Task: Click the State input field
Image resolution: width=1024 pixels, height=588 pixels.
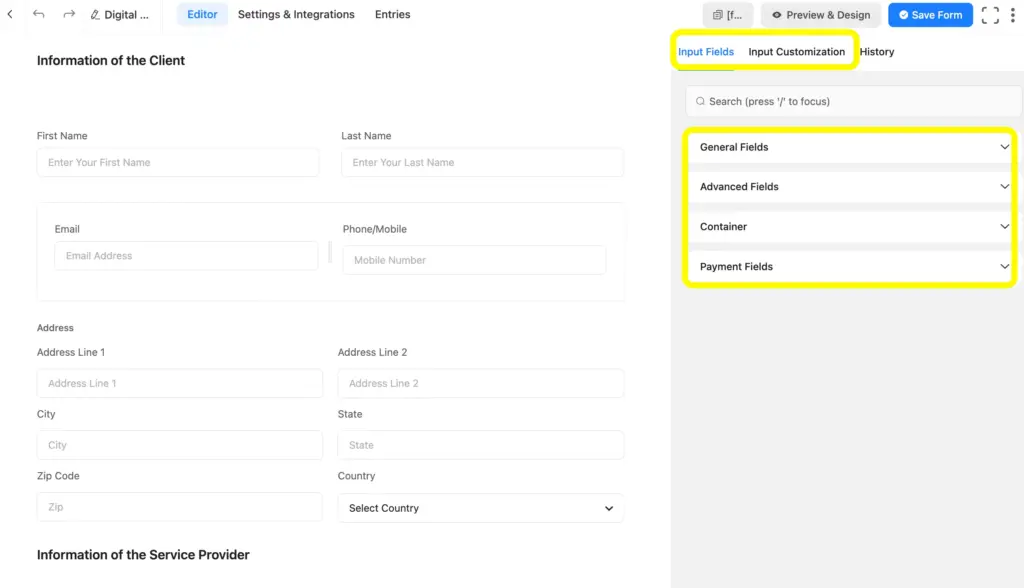Action: 481,445
